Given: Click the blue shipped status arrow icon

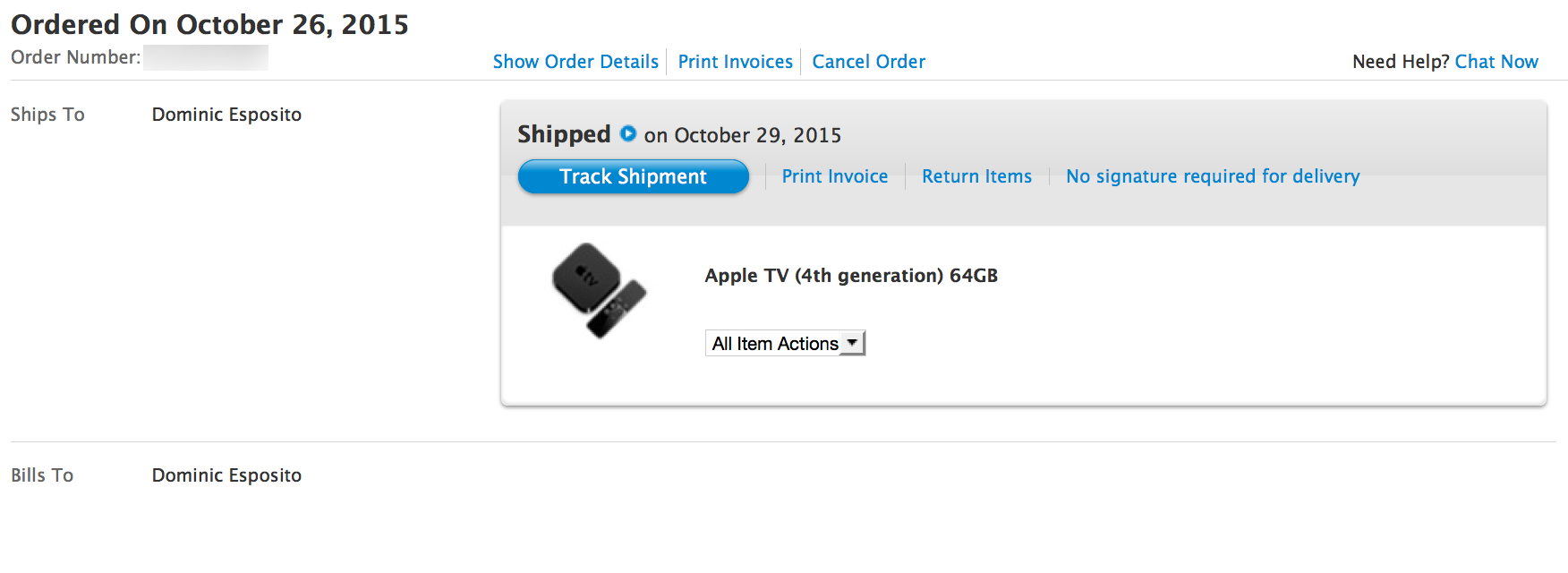Looking at the screenshot, I should [x=629, y=134].
